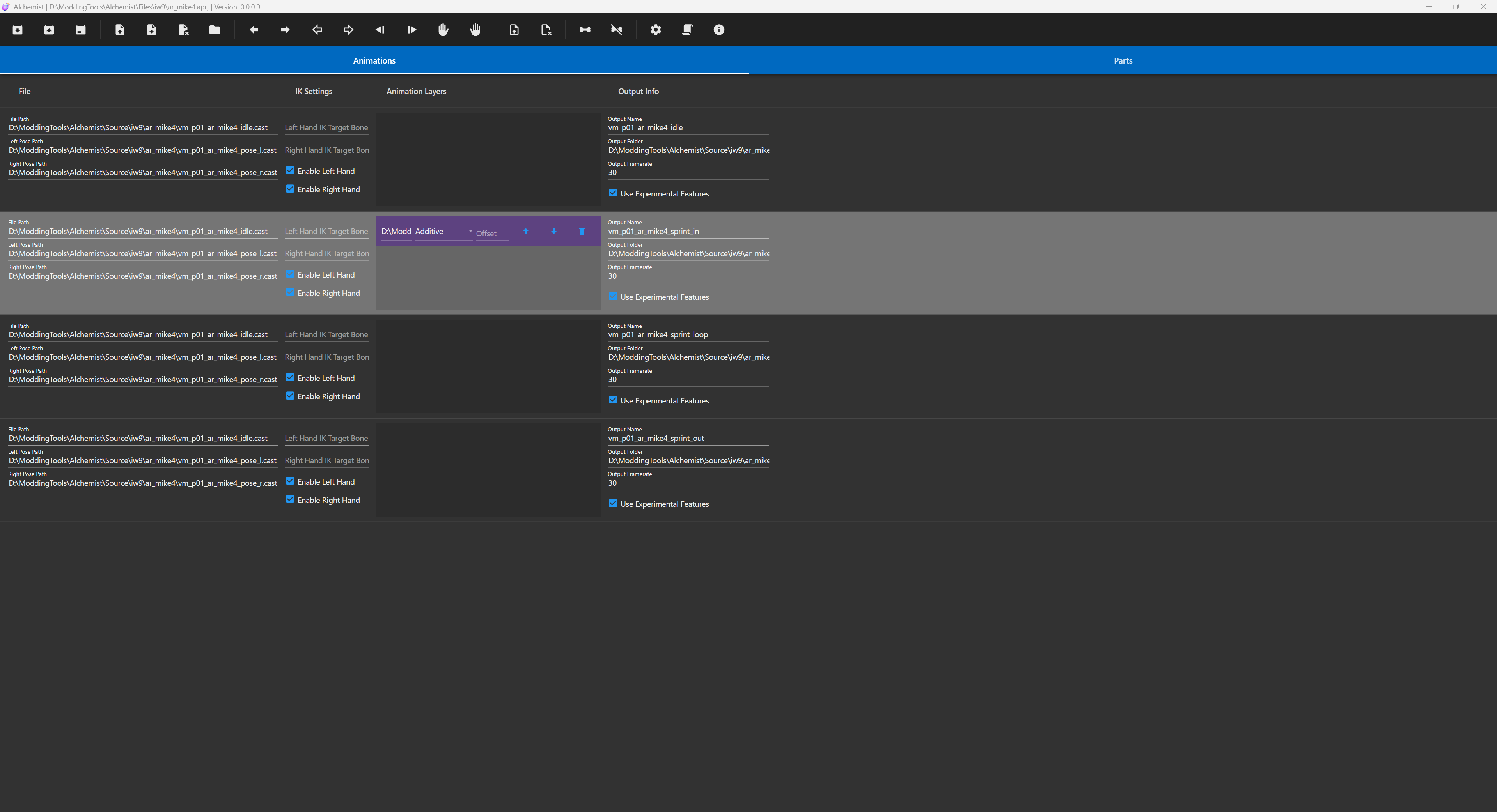Switch to the Parts tab
1497x812 pixels.
[1123, 60]
